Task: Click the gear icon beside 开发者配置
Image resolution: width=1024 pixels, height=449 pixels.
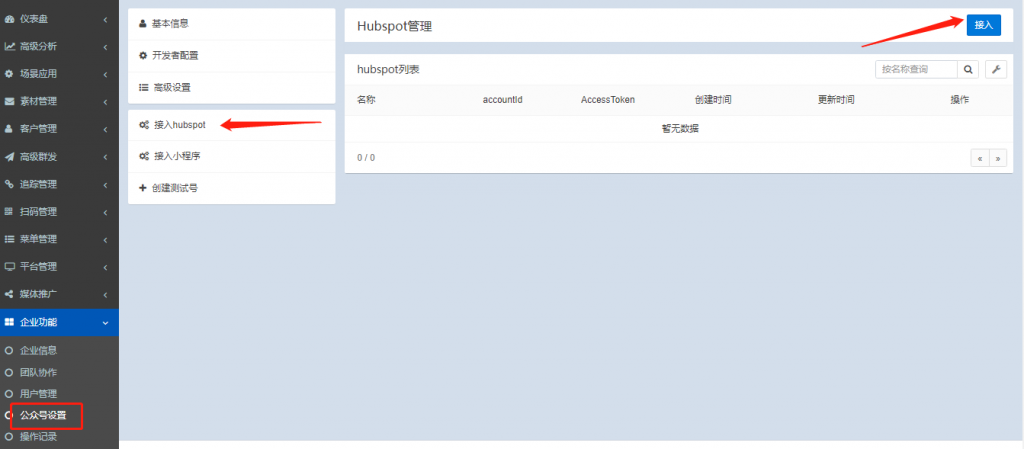Action: [143, 55]
